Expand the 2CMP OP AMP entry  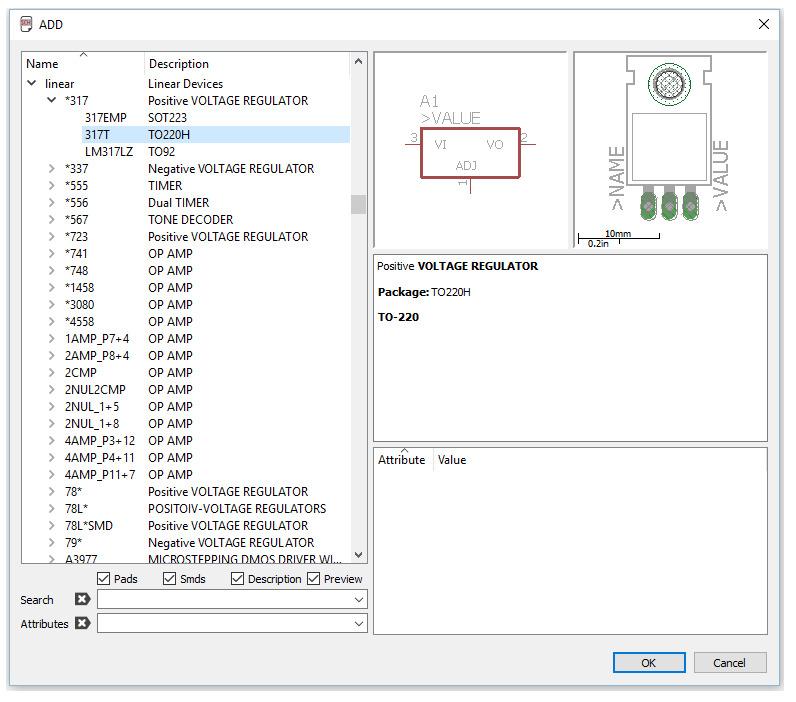pos(51,372)
